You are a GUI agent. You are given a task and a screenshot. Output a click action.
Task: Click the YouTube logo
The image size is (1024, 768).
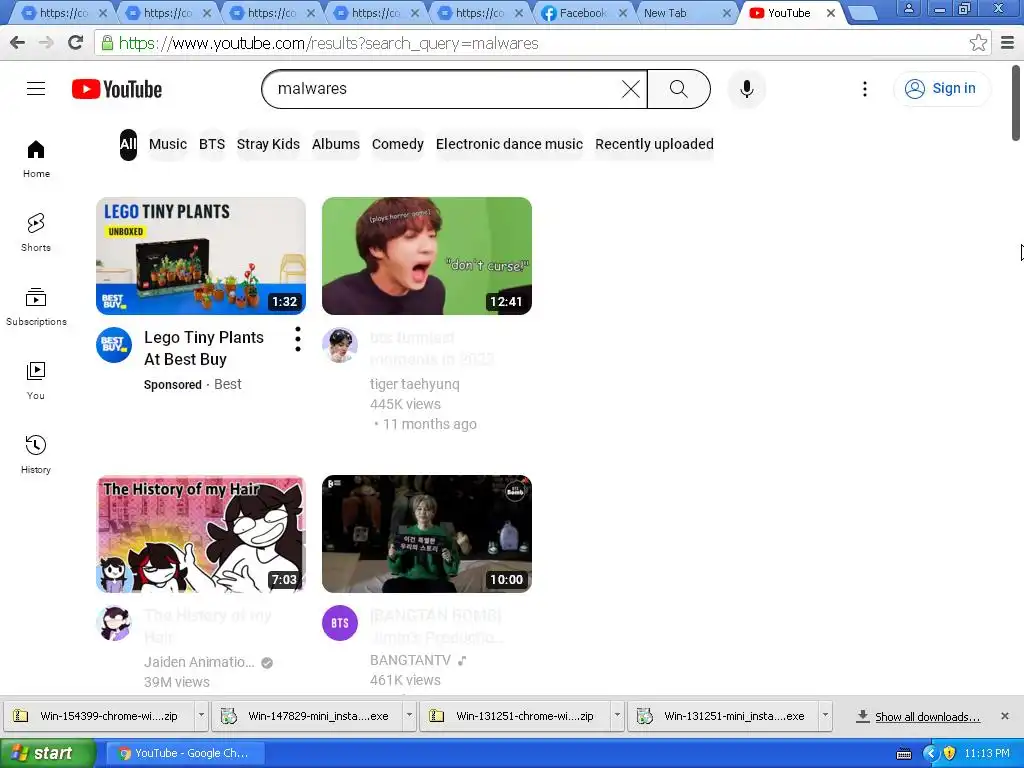[117, 89]
